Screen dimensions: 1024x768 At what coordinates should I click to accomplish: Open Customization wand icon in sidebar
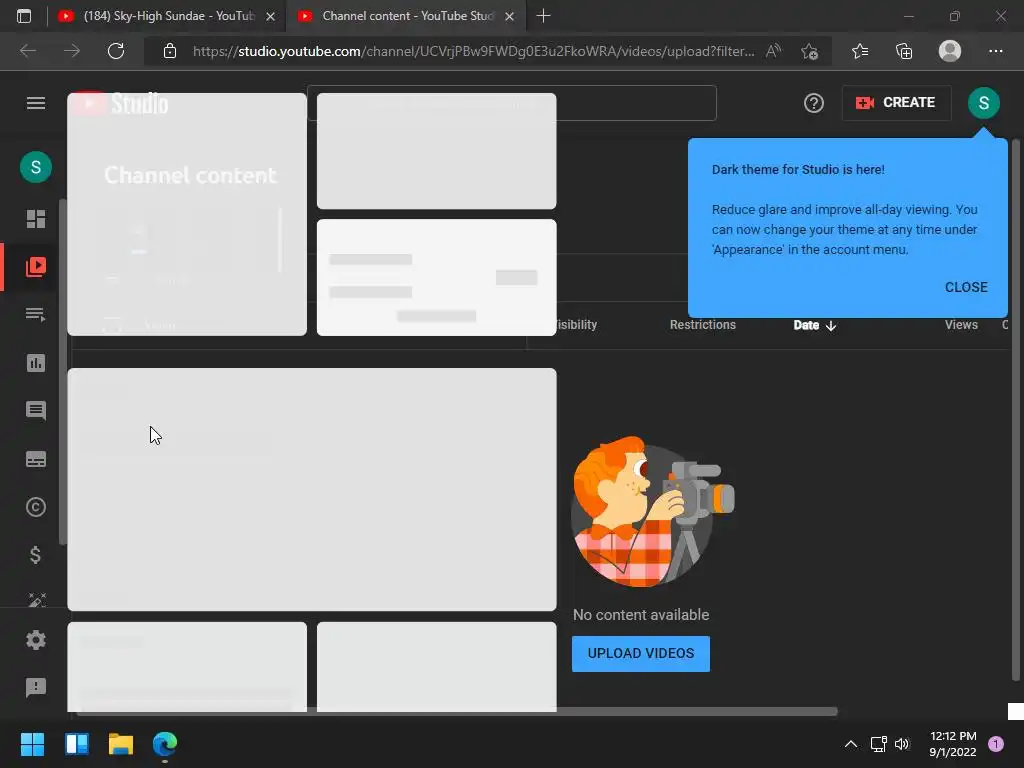click(37, 600)
